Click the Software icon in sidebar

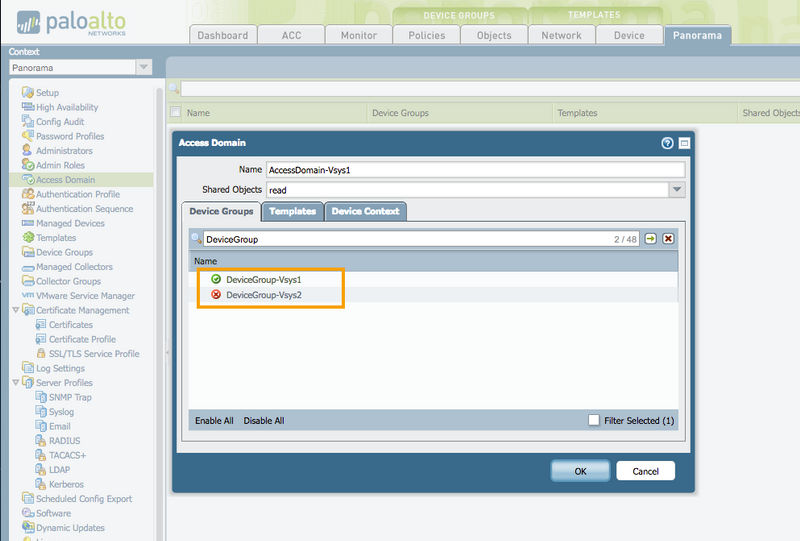click(28, 512)
